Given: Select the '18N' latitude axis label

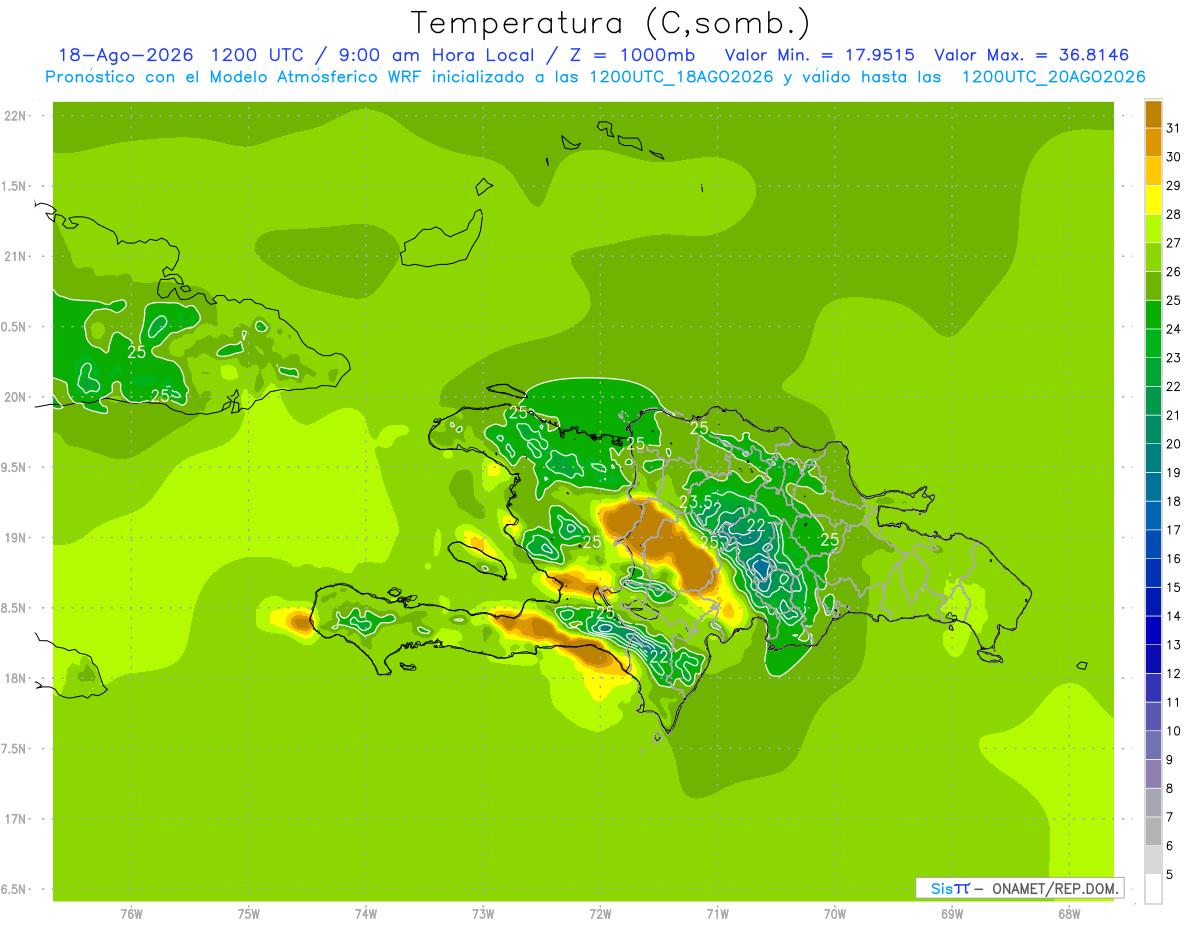Looking at the screenshot, I should tap(16, 679).
